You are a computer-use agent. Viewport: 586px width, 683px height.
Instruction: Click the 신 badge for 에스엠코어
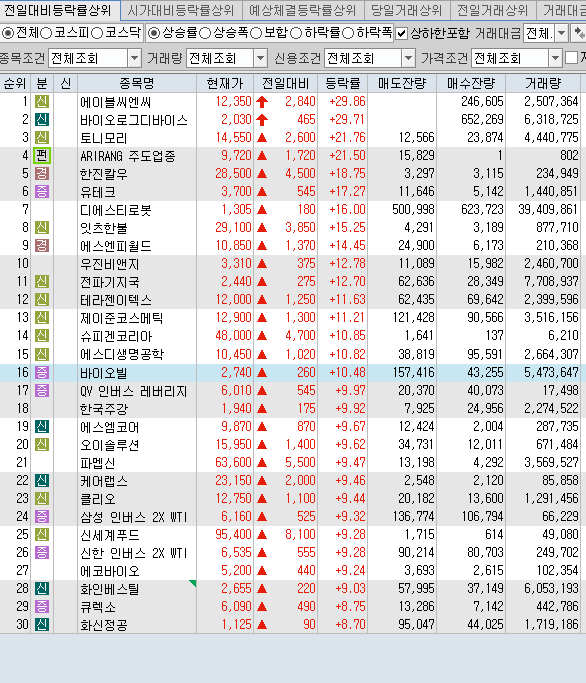pos(42,426)
